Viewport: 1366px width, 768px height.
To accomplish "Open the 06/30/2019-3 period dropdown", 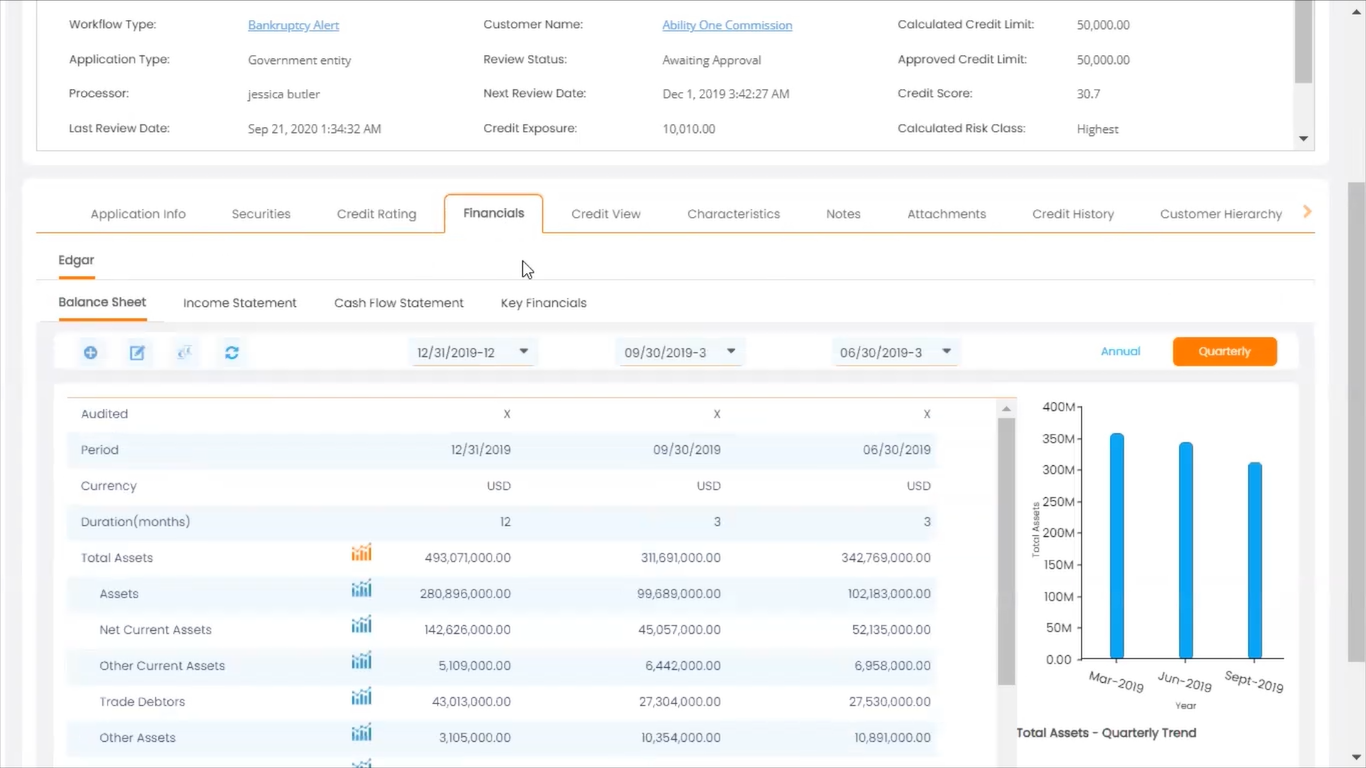I will (895, 352).
